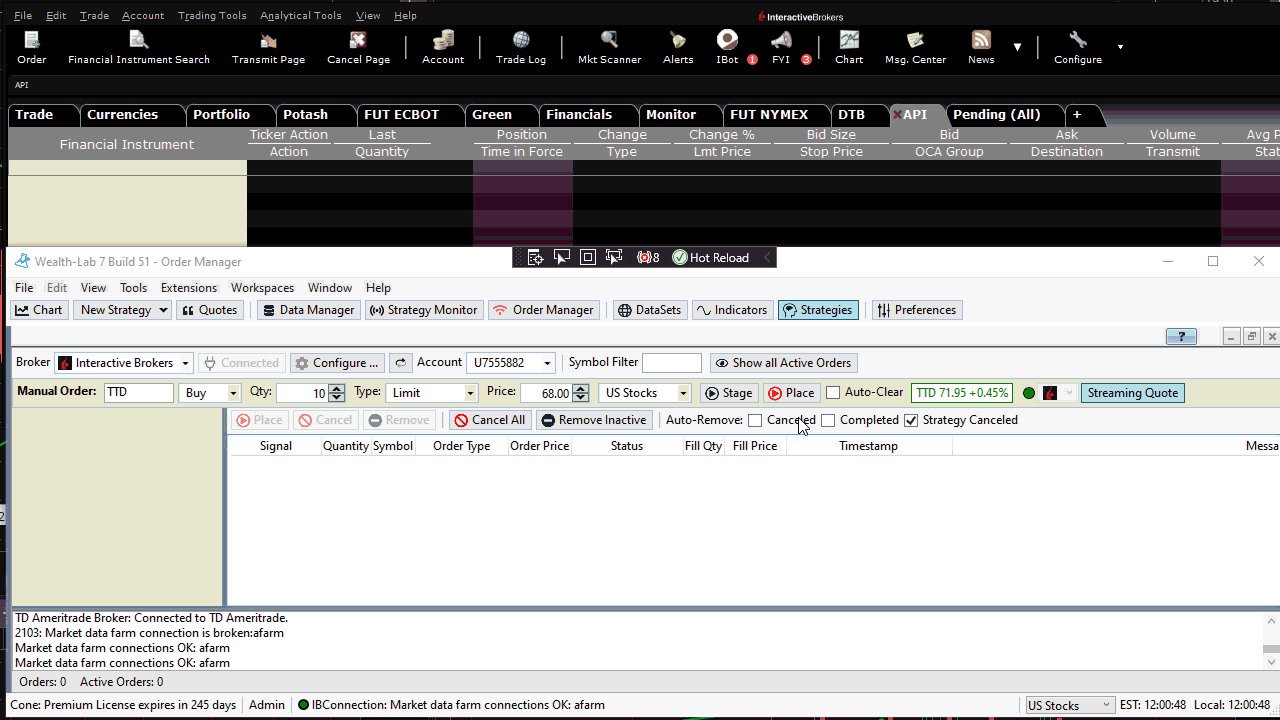Viewport: 1280px width, 720px height.
Task: Open the Data Manager toolbar button
Action: pyautogui.click(x=308, y=310)
